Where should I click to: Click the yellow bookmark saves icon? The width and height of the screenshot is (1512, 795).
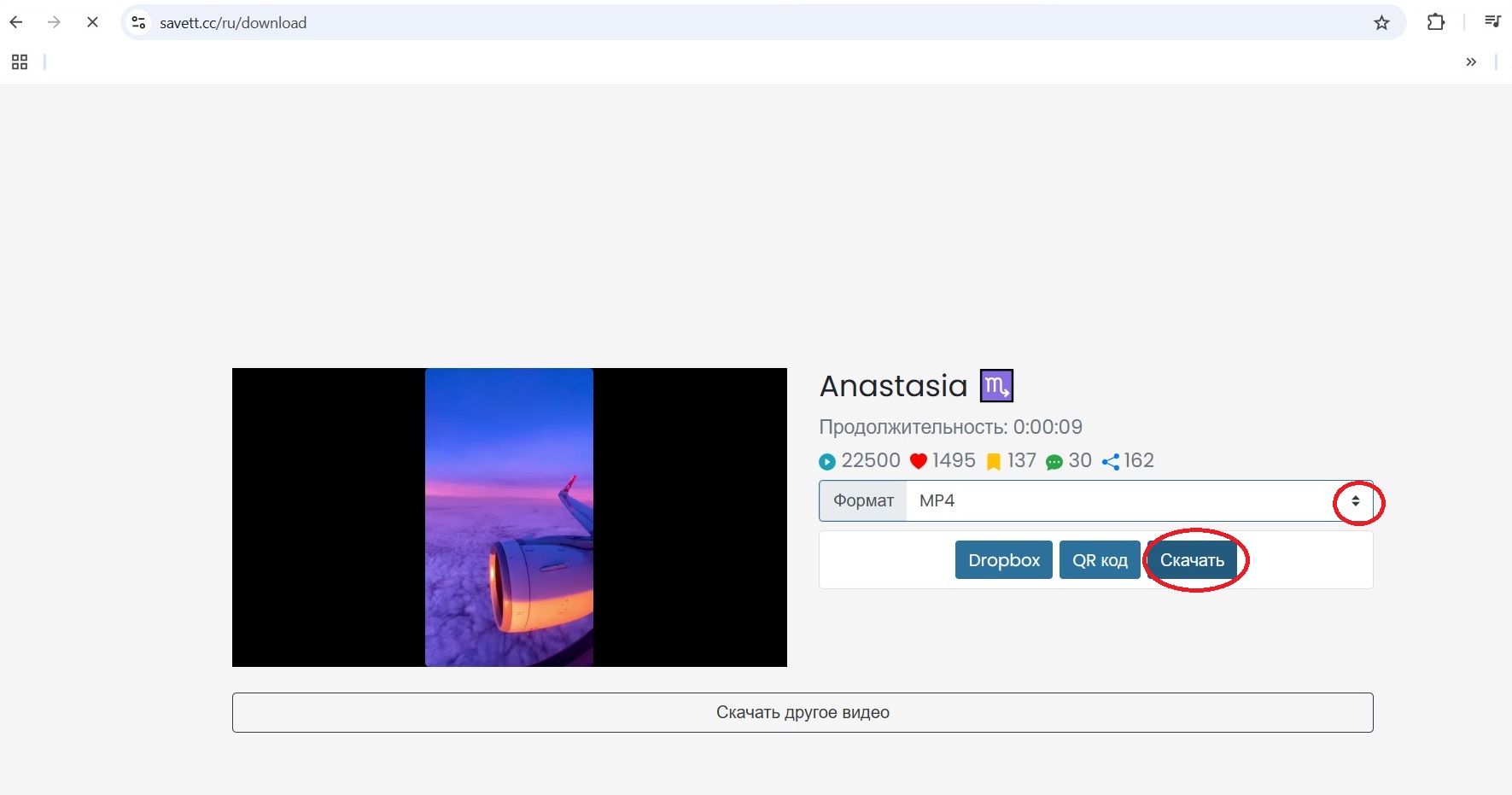pos(994,462)
